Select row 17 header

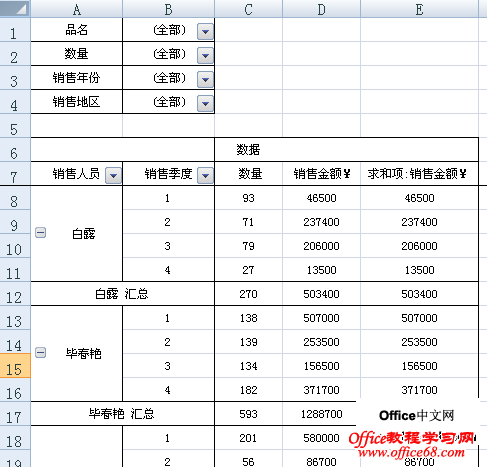point(15,414)
